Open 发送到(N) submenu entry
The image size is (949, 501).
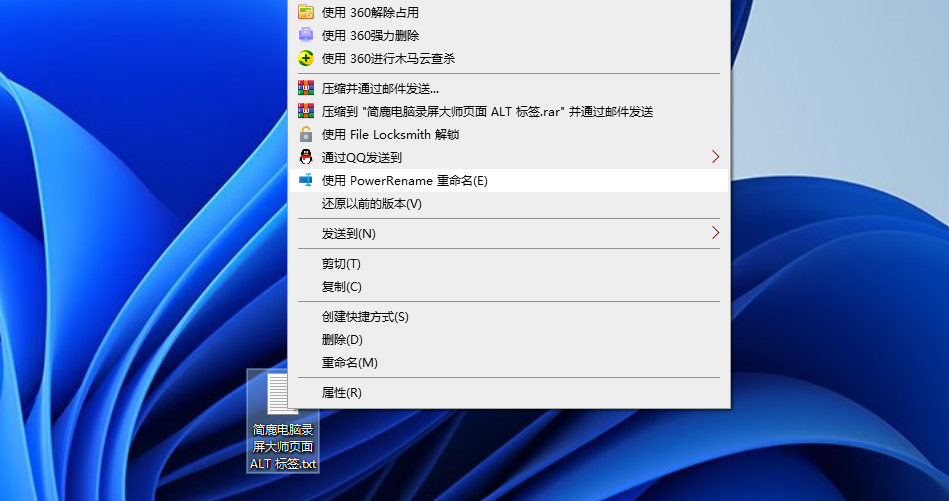click(509, 233)
